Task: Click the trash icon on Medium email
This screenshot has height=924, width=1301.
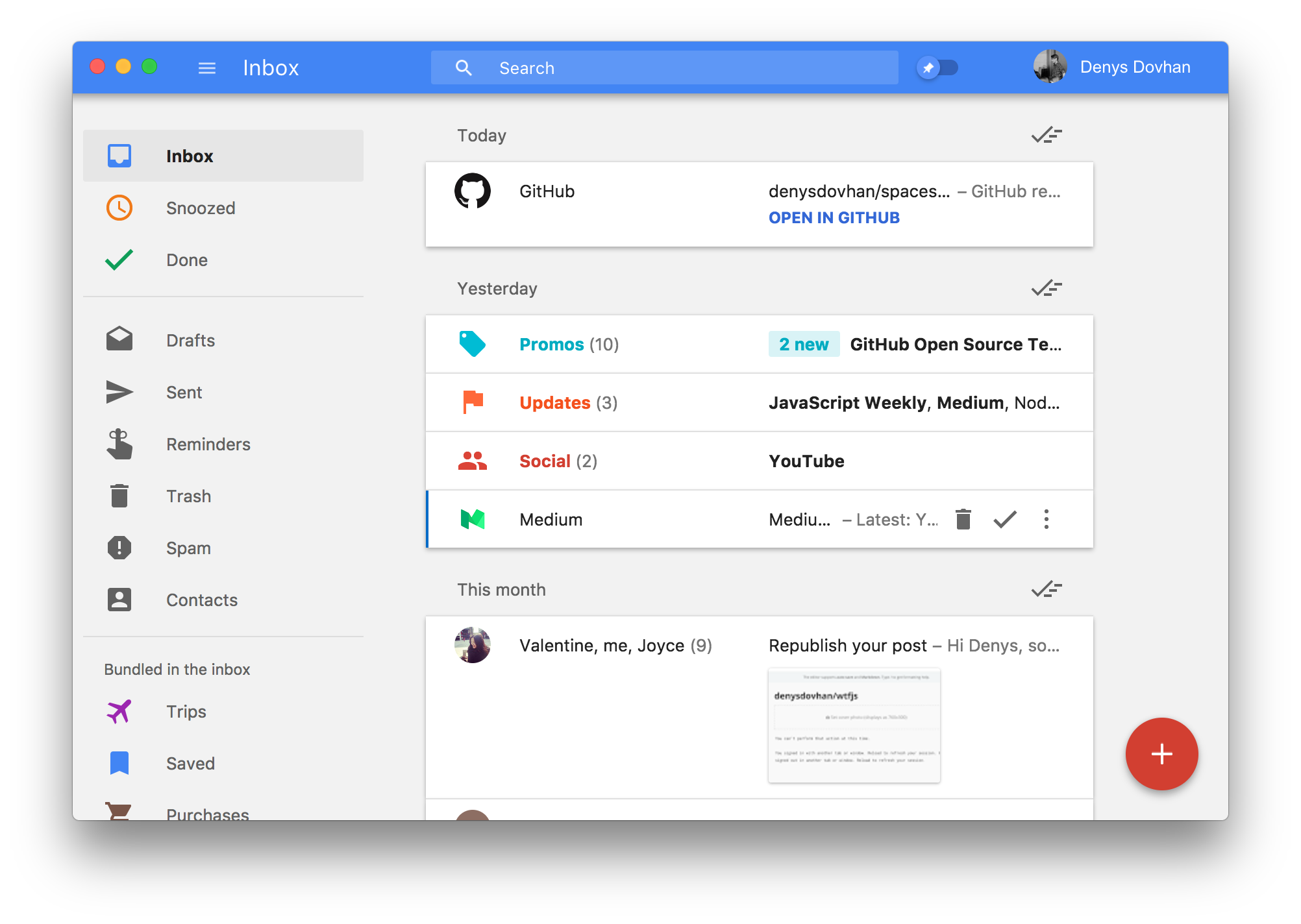Action: (x=963, y=519)
